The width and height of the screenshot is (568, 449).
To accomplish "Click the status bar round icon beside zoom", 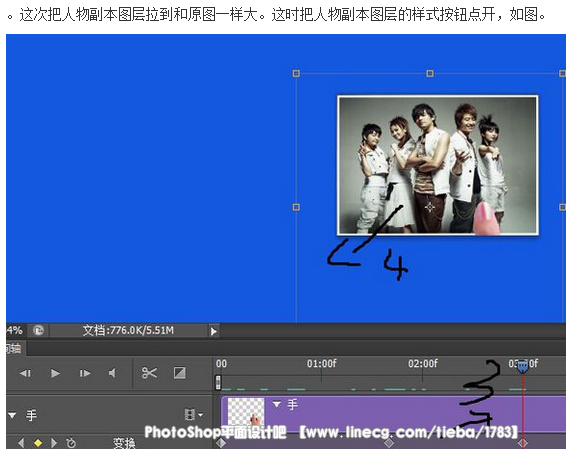I will [x=38, y=330].
